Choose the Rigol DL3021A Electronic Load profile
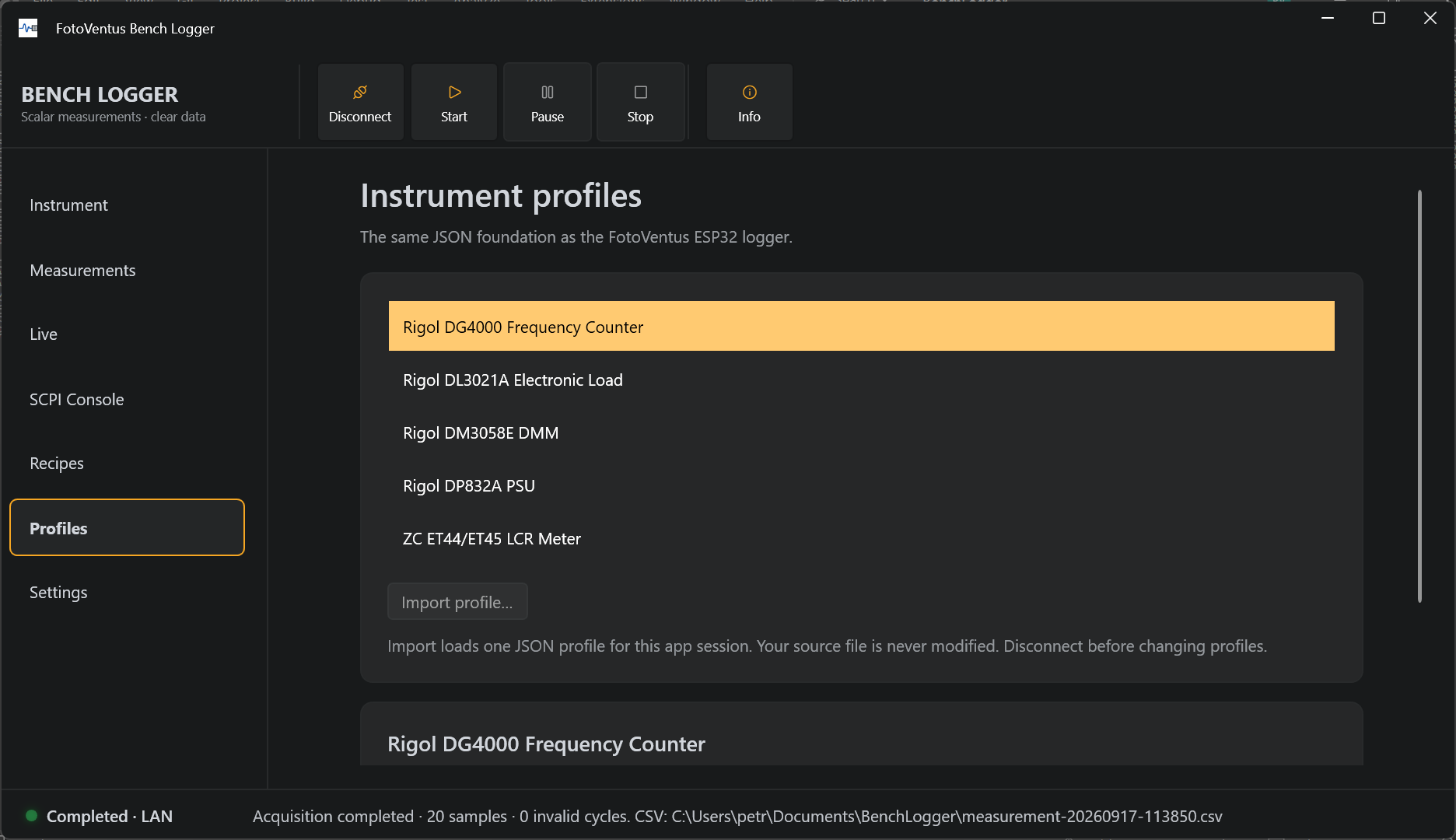The image size is (1456, 840). (x=861, y=380)
